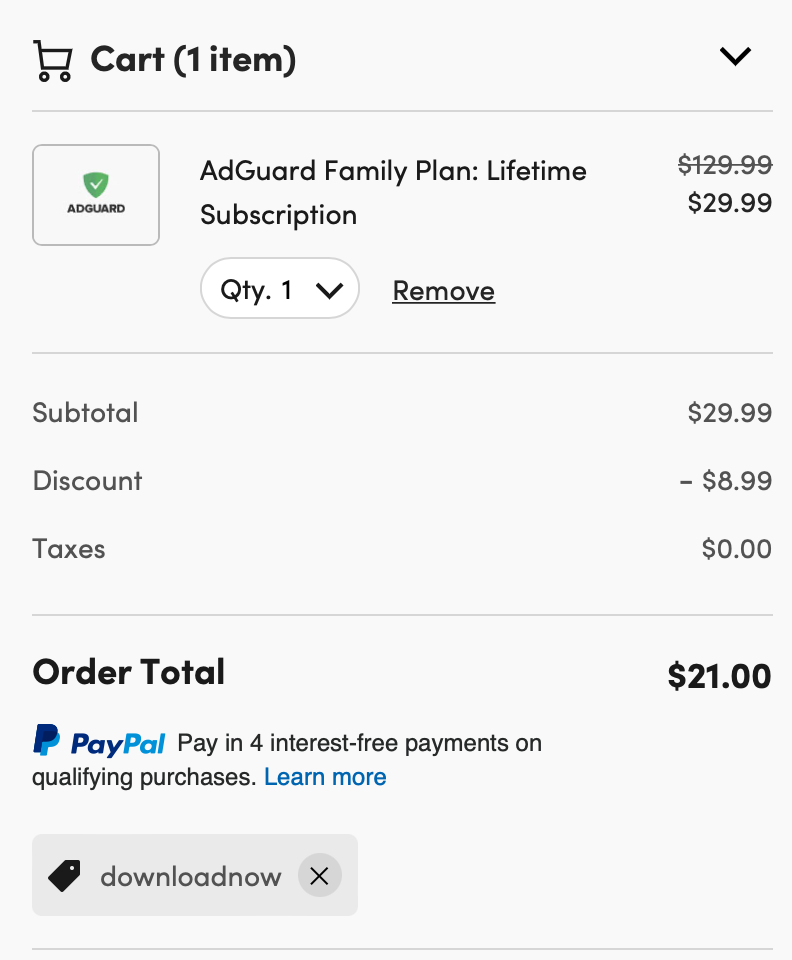792x960 pixels.
Task: Open the Qty. 1 quantity dropdown
Action: coord(280,288)
